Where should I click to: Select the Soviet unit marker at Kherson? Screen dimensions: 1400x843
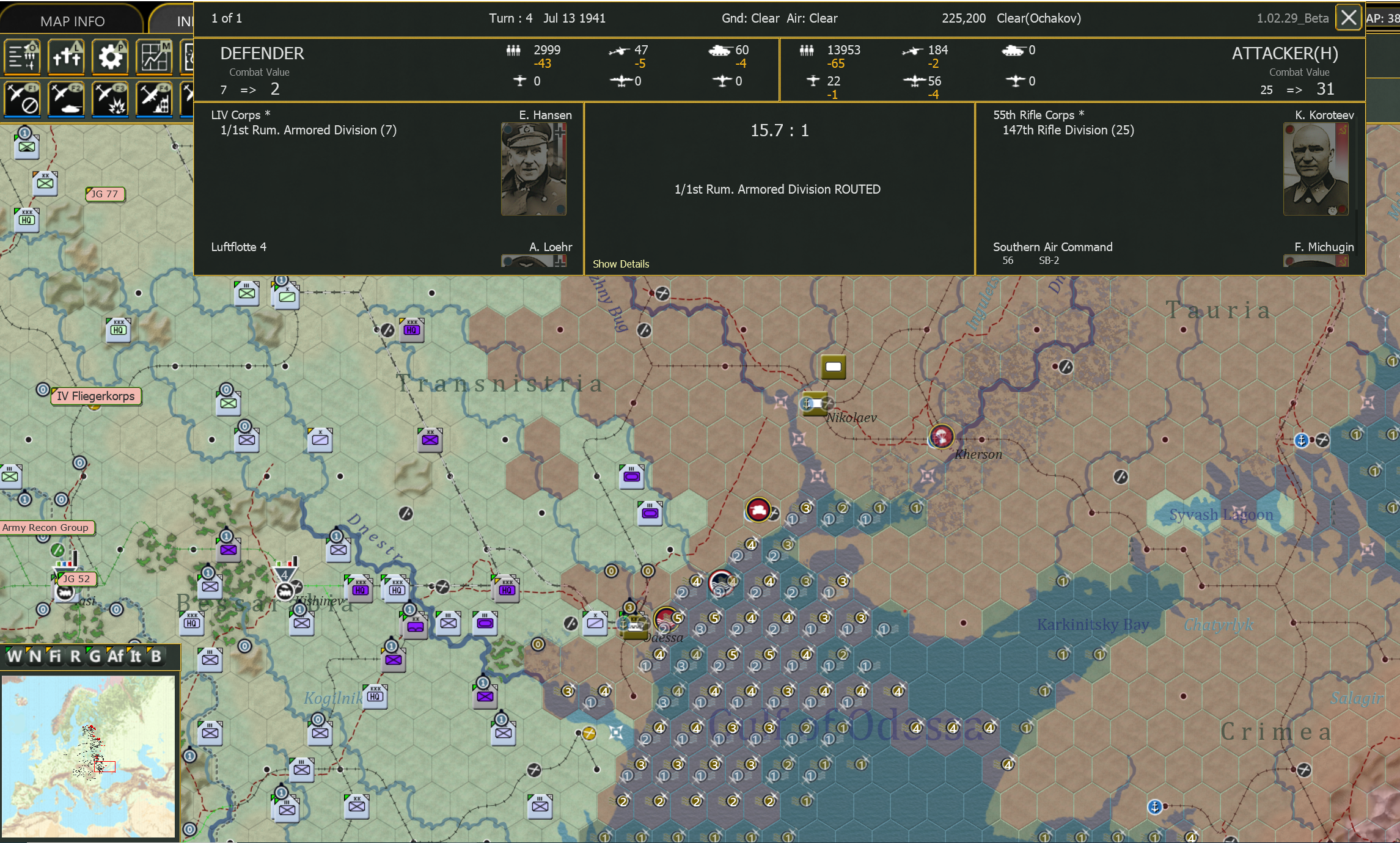coord(942,437)
